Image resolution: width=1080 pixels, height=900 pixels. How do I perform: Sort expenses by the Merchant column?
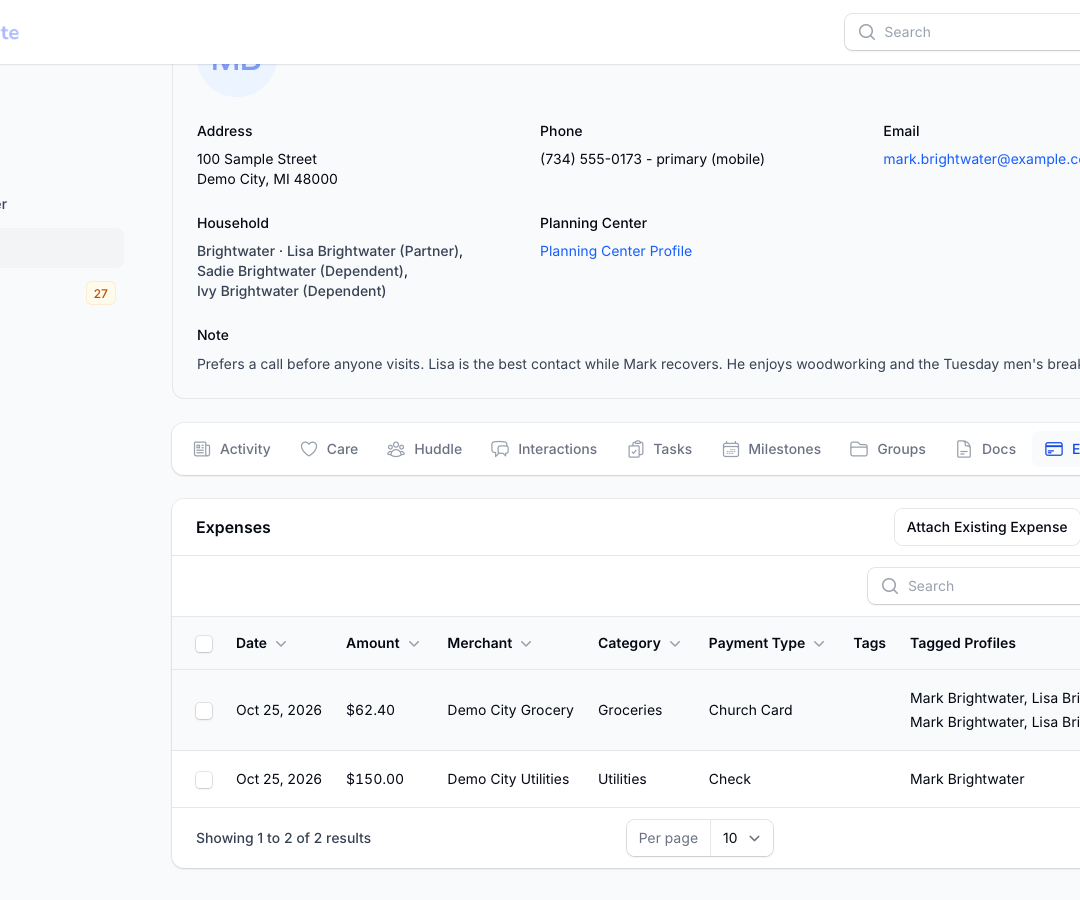click(489, 643)
